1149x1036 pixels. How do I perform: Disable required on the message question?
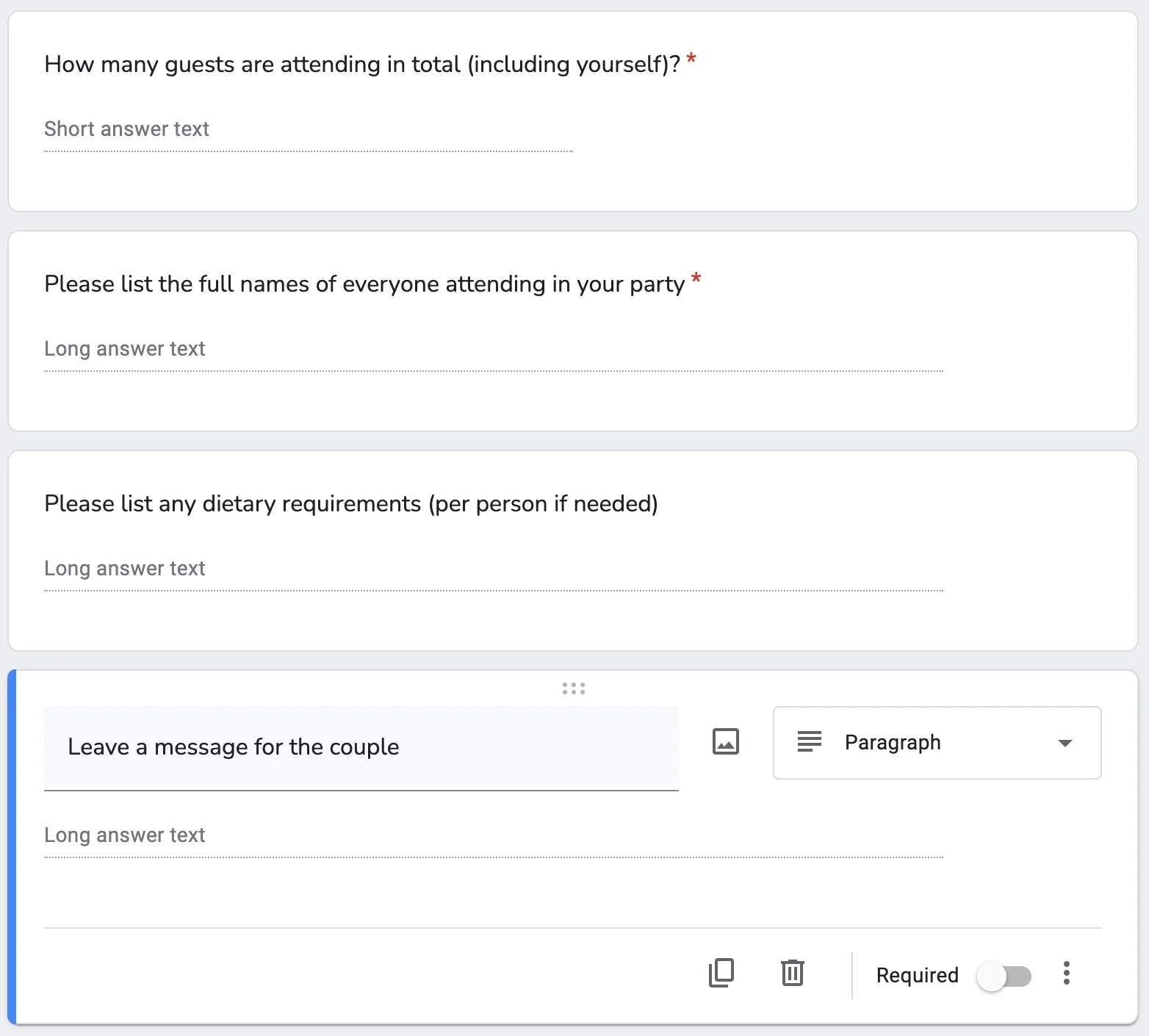click(x=1005, y=976)
